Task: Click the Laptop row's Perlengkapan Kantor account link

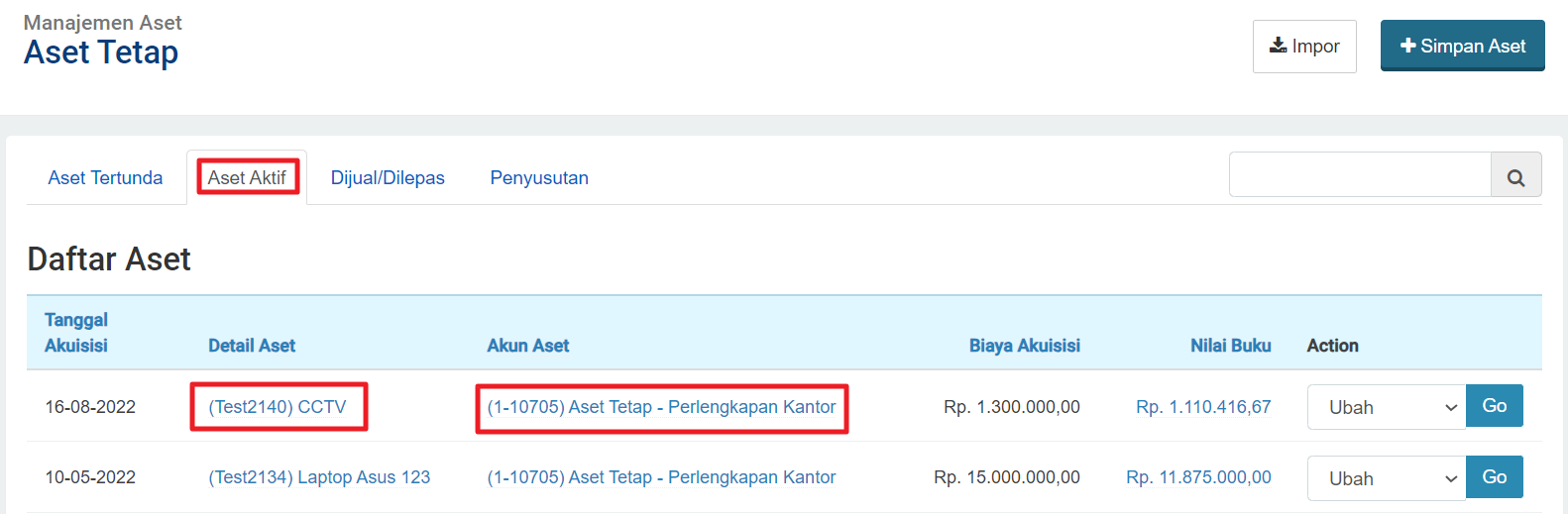Action: (661, 477)
